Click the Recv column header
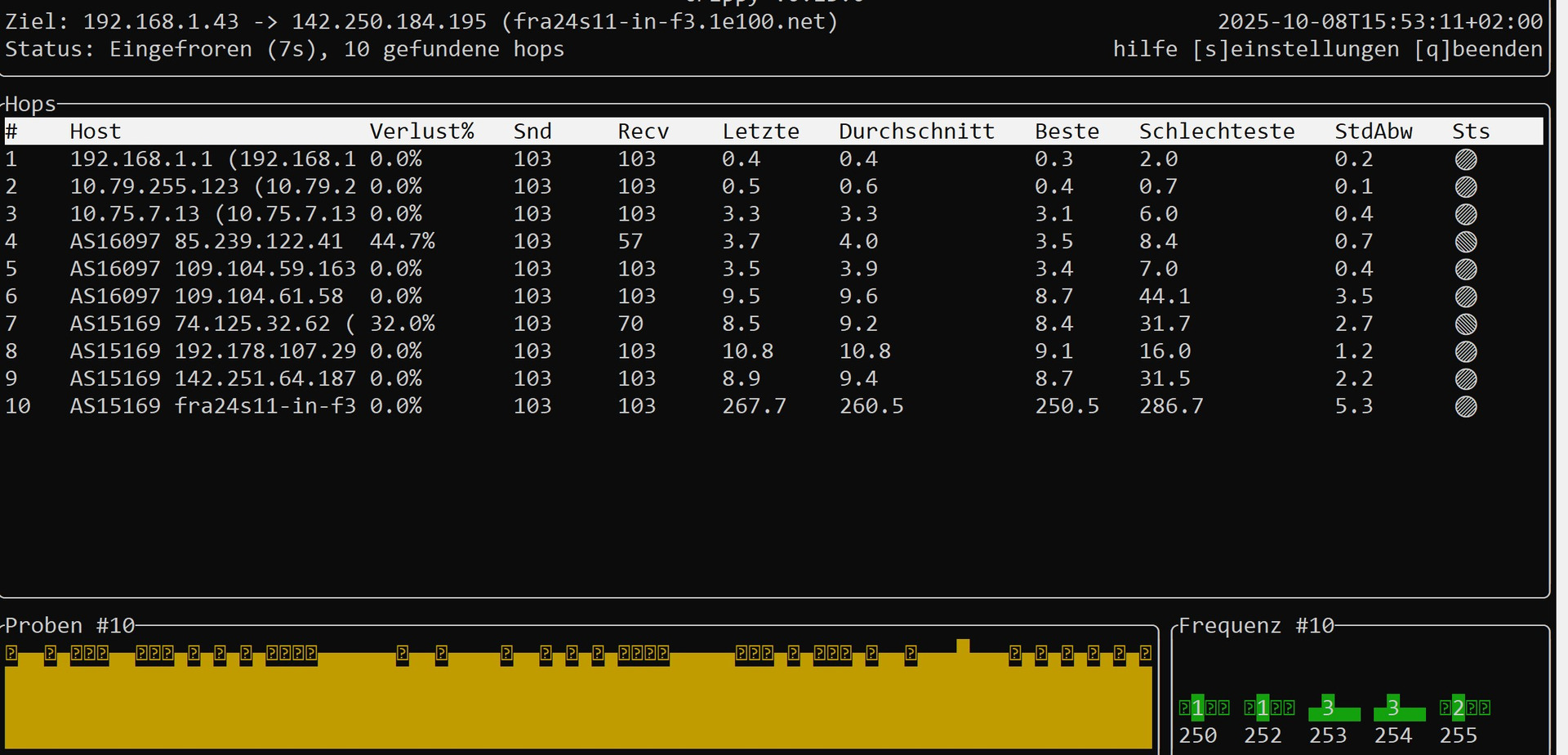 pos(644,132)
